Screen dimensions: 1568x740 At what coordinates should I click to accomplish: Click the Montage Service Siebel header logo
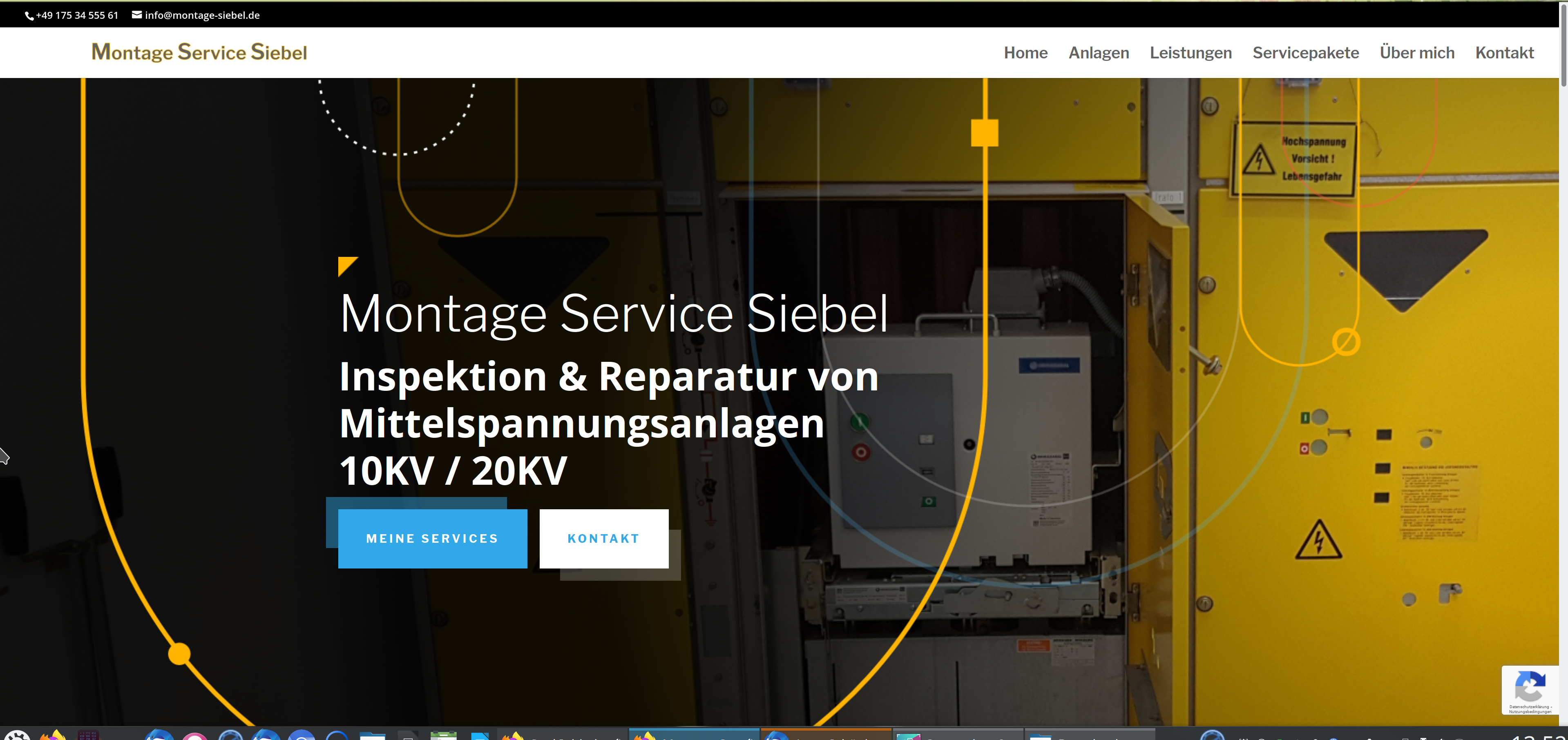[199, 52]
